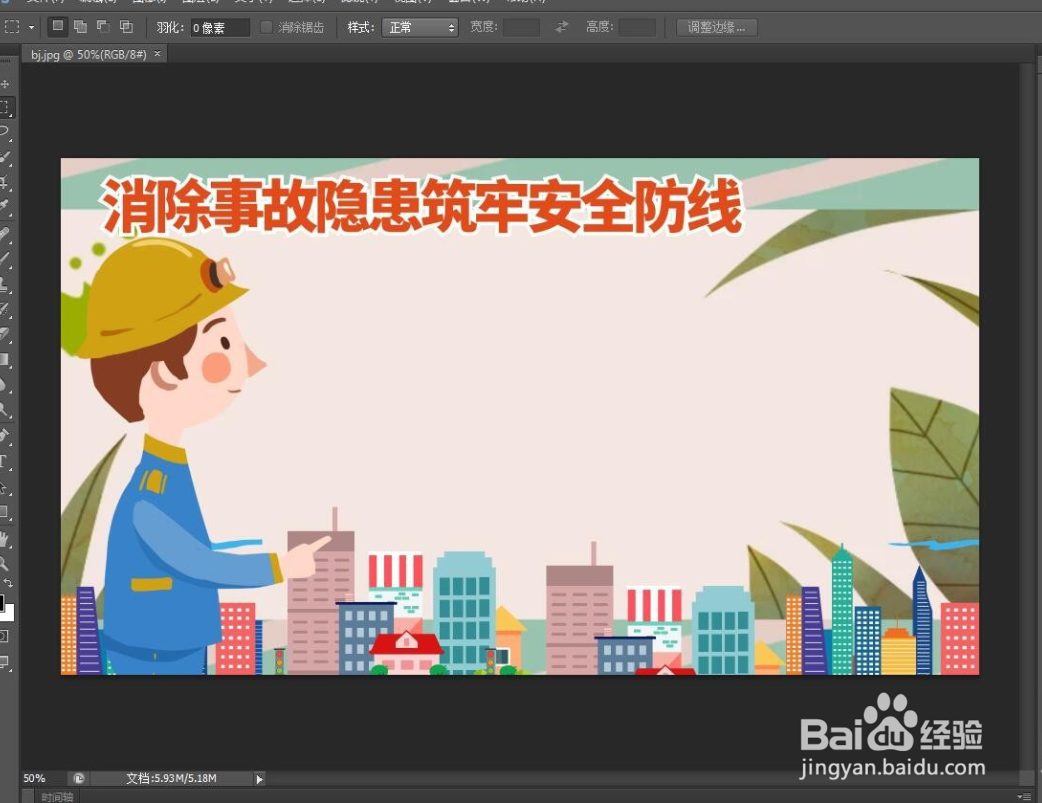Switch to the bj.jpg document tab
Image resolution: width=1042 pixels, height=803 pixels.
click(x=90, y=54)
